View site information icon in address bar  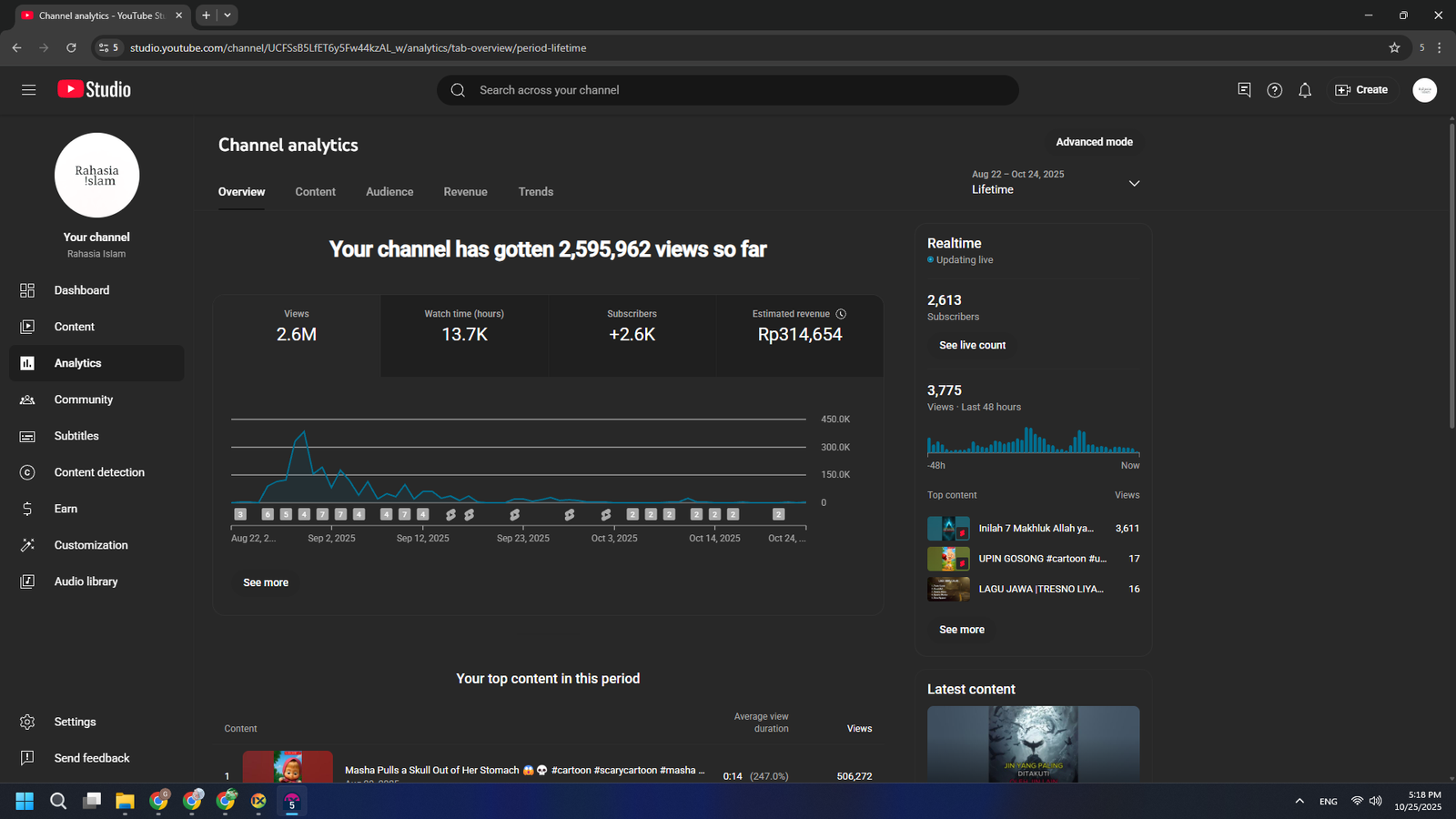pyautogui.click(x=107, y=47)
